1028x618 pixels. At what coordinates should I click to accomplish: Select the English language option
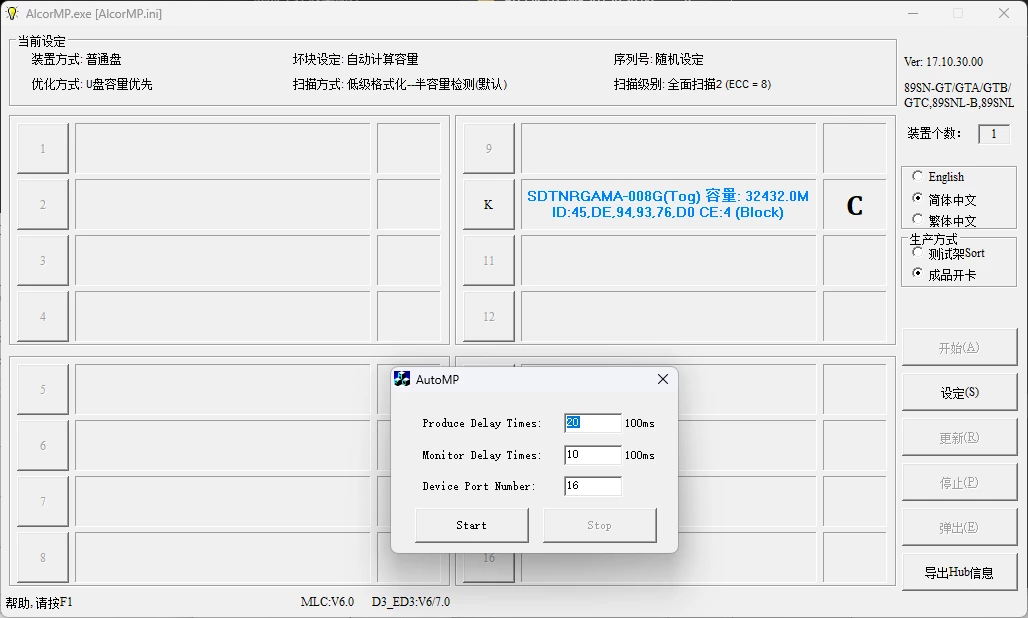point(918,176)
